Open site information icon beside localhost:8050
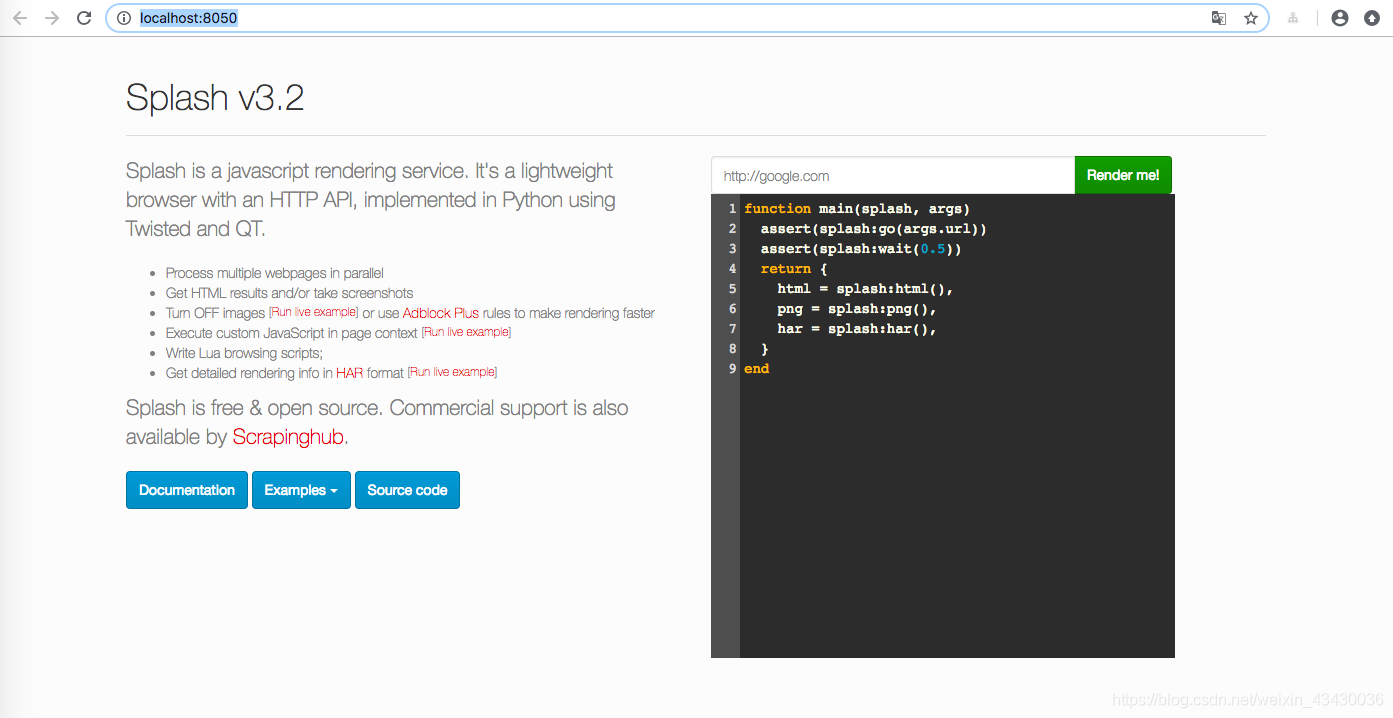Image resolution: width=1393 pixels, height=718 pixels. click(x=124, y=18)
